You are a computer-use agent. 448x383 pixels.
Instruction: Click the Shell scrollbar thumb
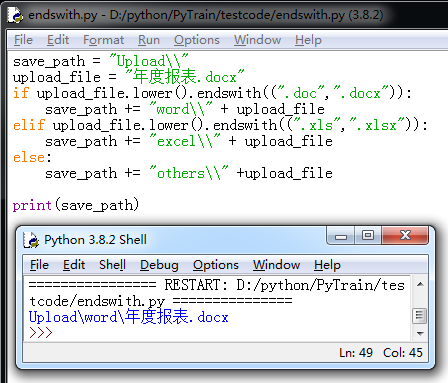[420, 316]
